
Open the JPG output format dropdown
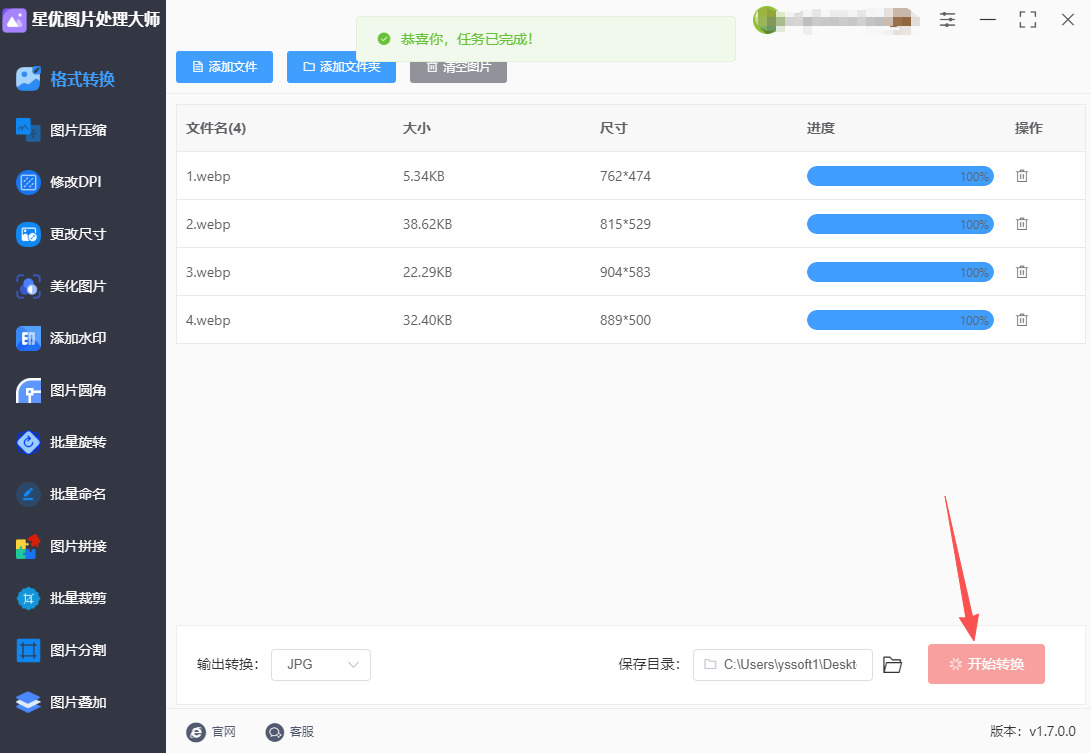tap(321, 665)
